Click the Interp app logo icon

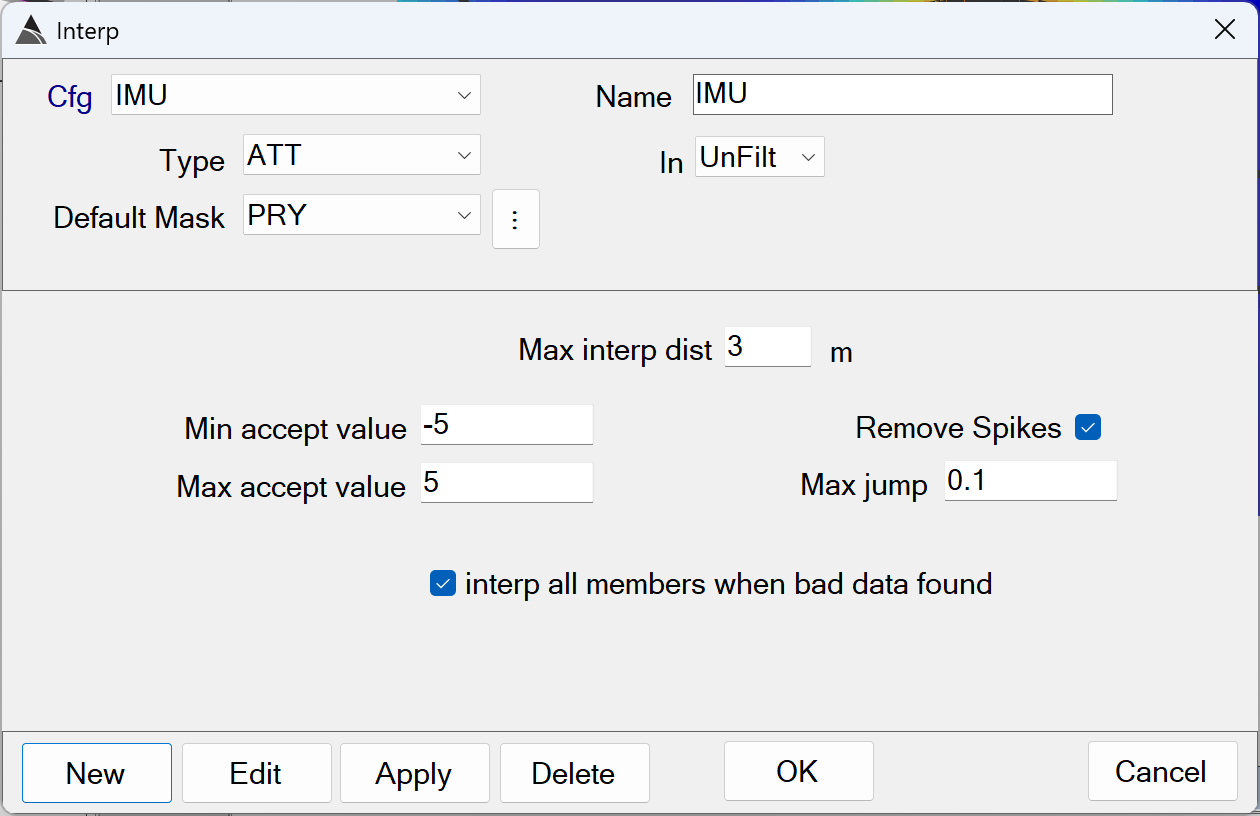[x=31, y=31]
